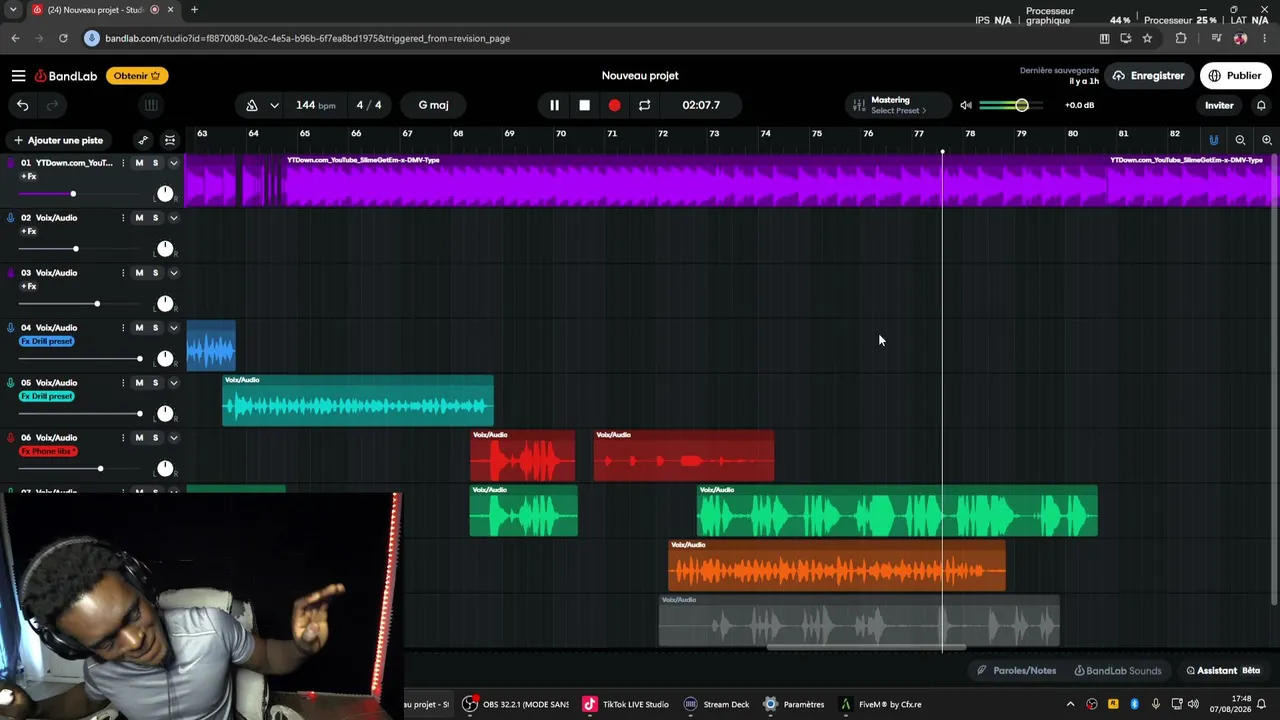
Task: Edit the 144 bpm tempo field
Action: click(x=316, y=105)
